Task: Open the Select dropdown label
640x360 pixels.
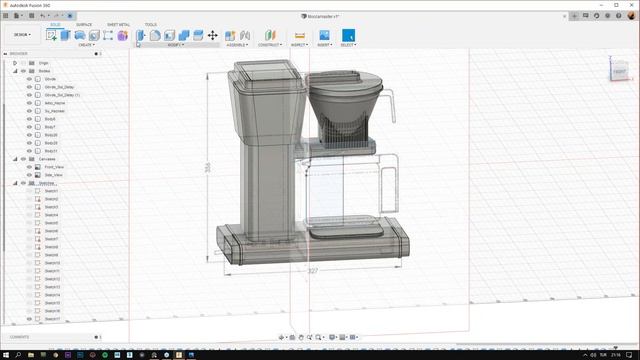Action: (349, 44)
